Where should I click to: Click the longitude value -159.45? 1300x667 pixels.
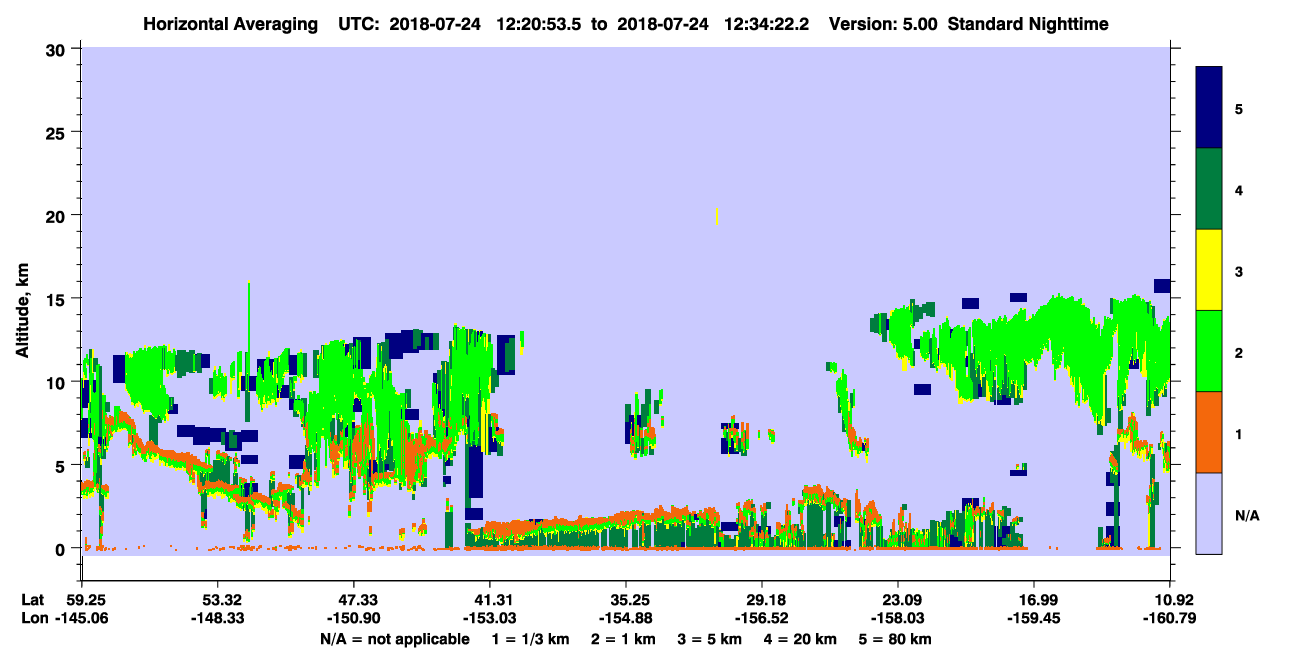tap(1034, 619)
